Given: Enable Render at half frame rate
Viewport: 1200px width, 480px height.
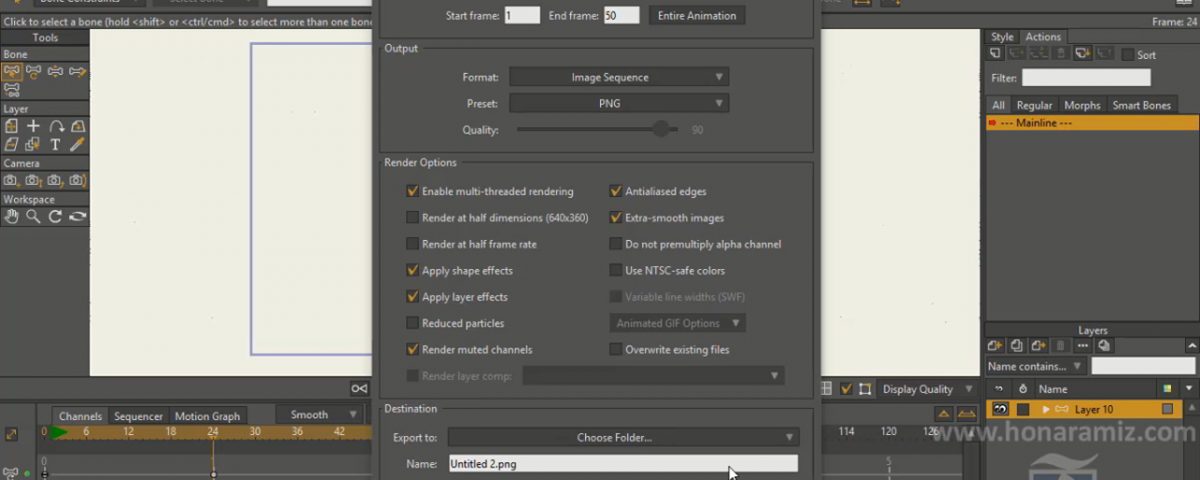Looking at the screenshot, I should click(x=412, y=244).
